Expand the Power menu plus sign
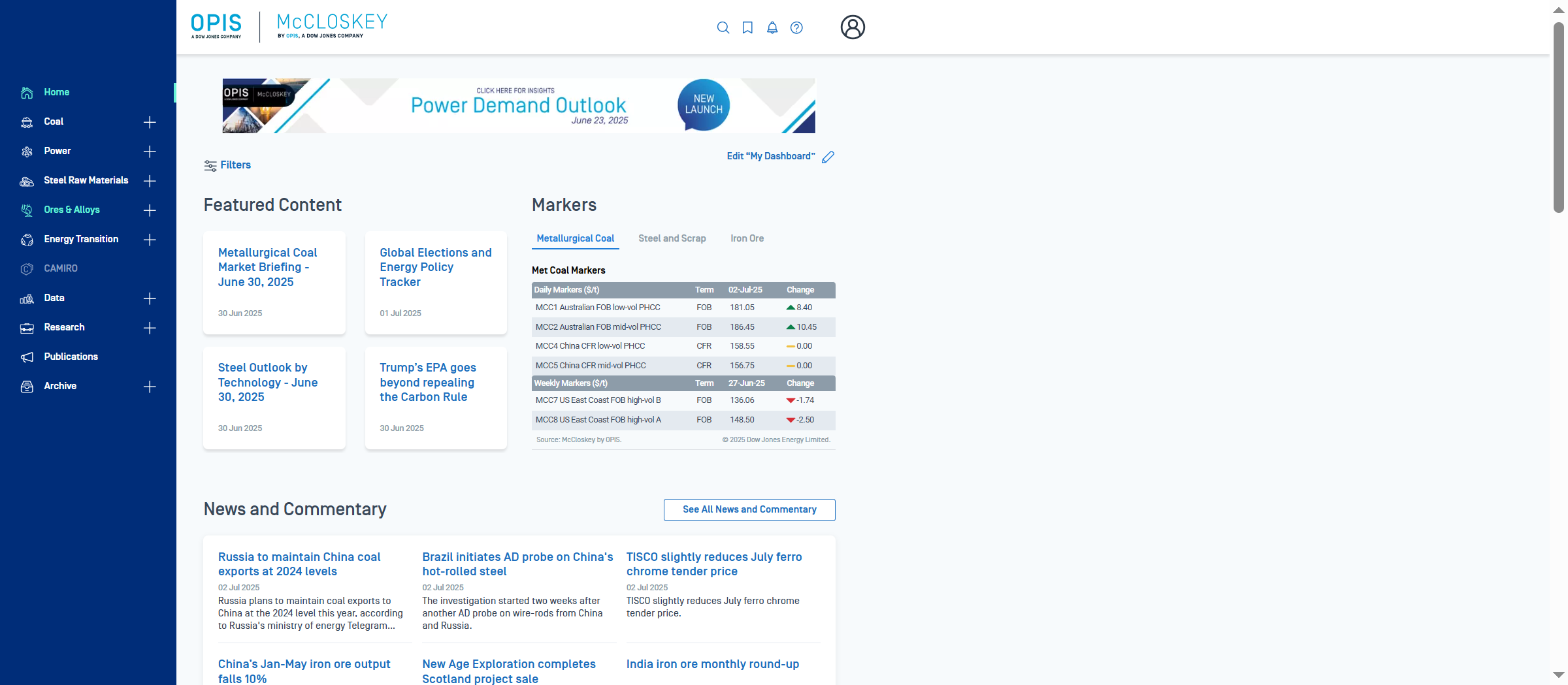The height and width of the screenshot is (685, 1568). [150, 151]
